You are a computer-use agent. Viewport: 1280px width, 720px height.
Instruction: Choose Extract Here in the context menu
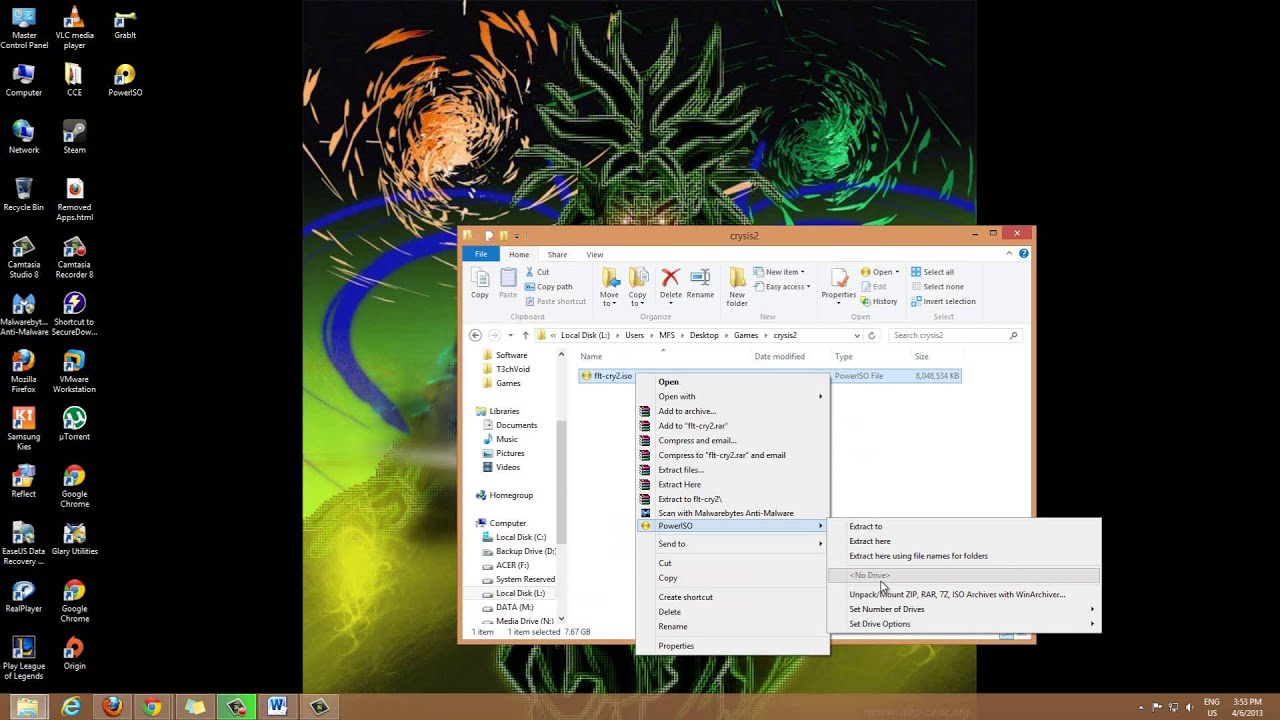[733, 484]
